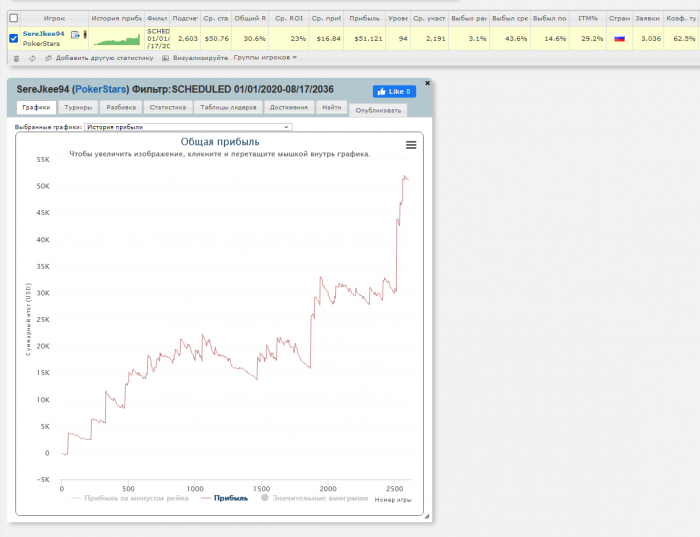Click the 29.2% ITM cell

point(588,39)
